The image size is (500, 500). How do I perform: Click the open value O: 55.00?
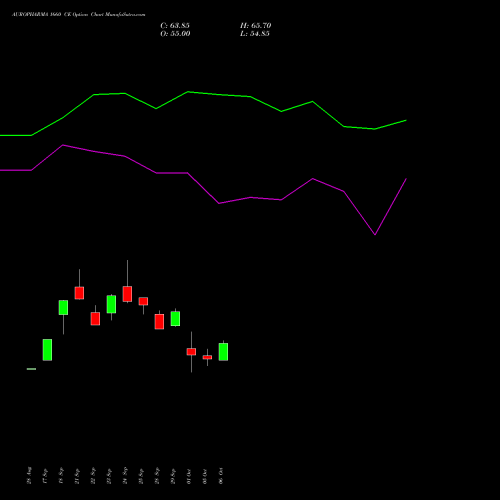coord(175,34)
